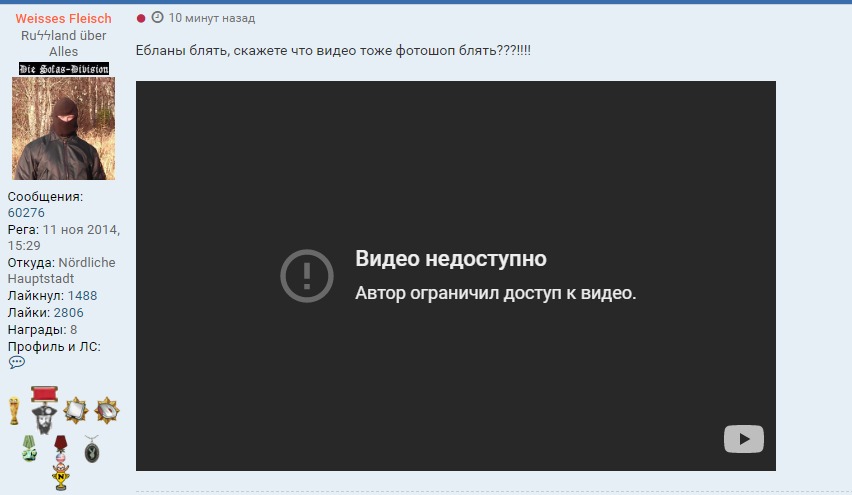Click the YouTube logo in video player

point(744,439)
